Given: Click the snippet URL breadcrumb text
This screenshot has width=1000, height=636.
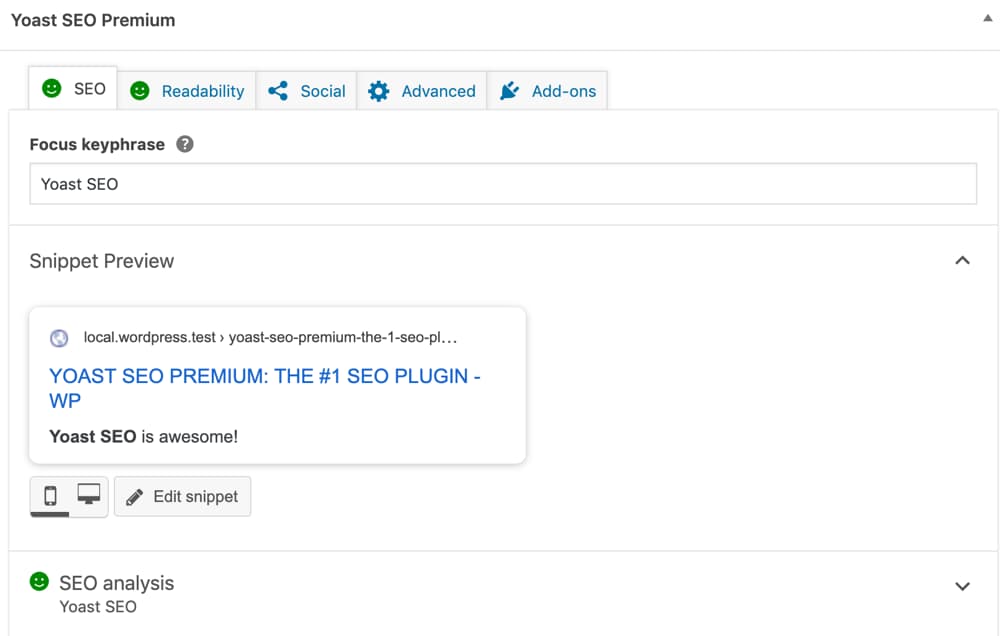Looking at the screenshot, I should pos(270,338).
